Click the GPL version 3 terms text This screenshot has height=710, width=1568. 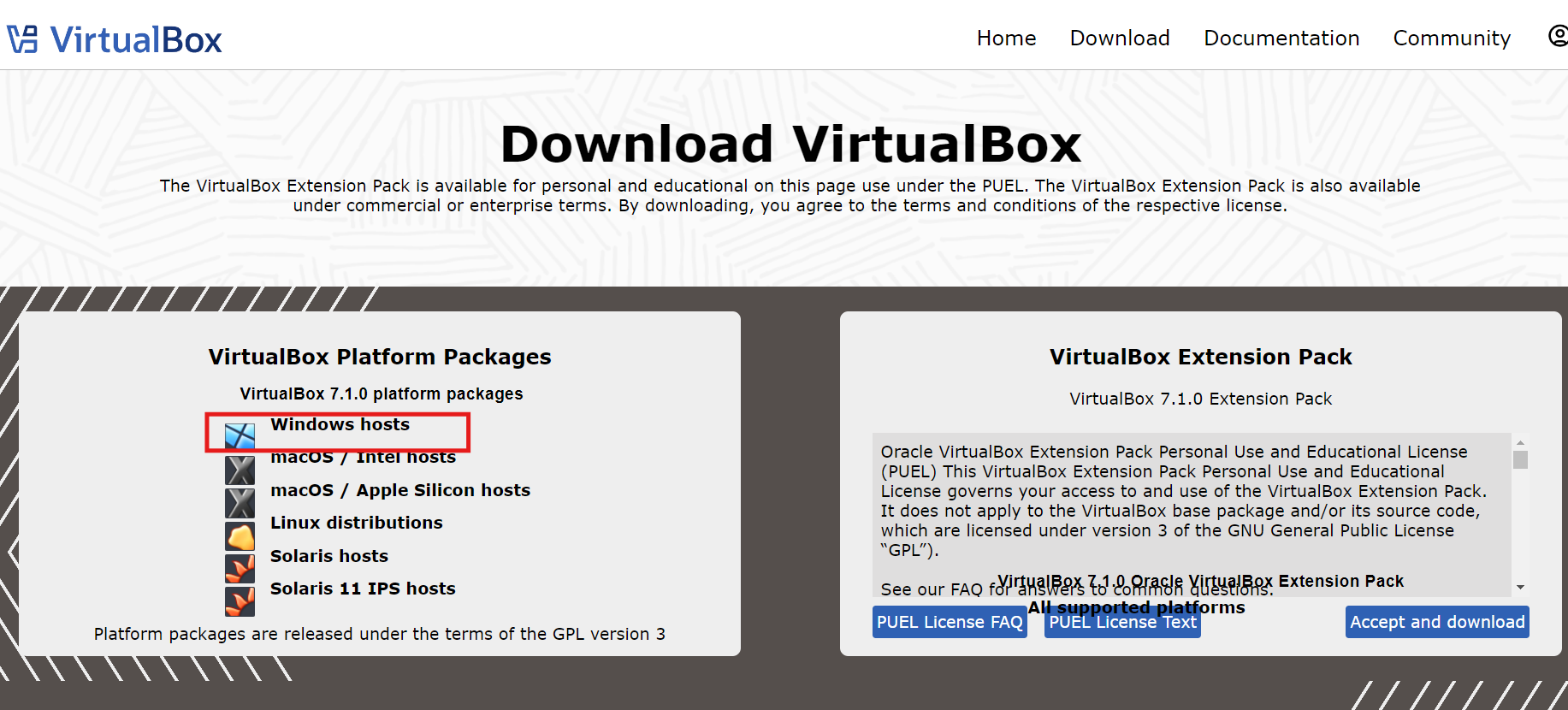[380, 634]
